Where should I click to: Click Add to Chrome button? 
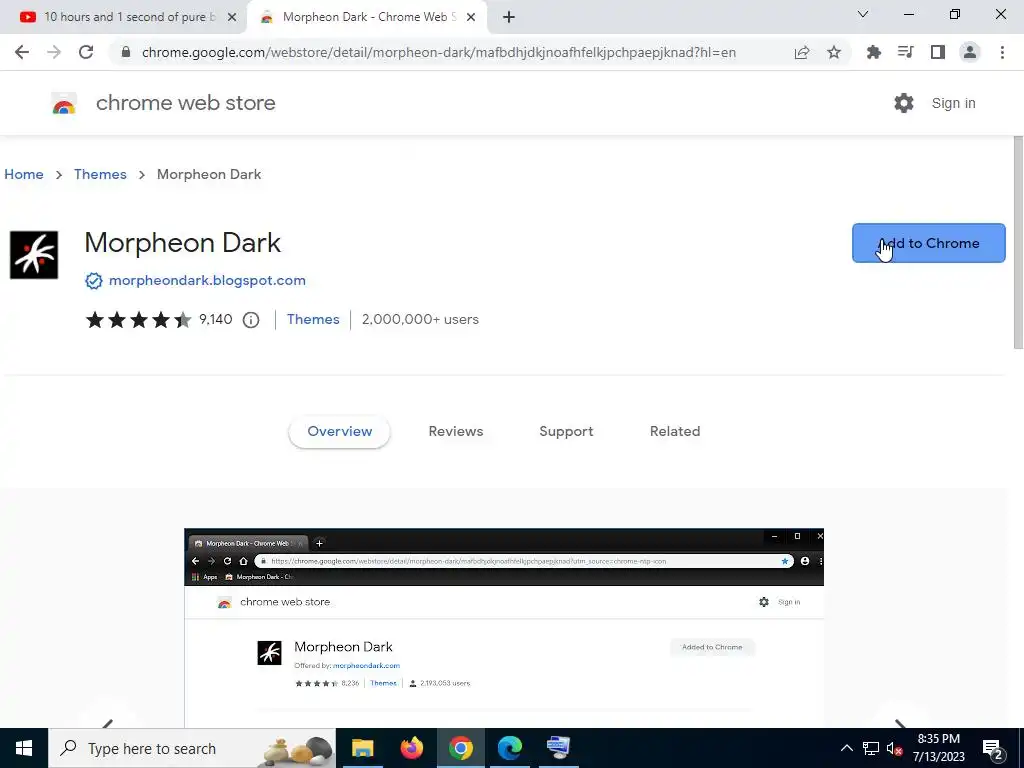click(x=929, y=243)
